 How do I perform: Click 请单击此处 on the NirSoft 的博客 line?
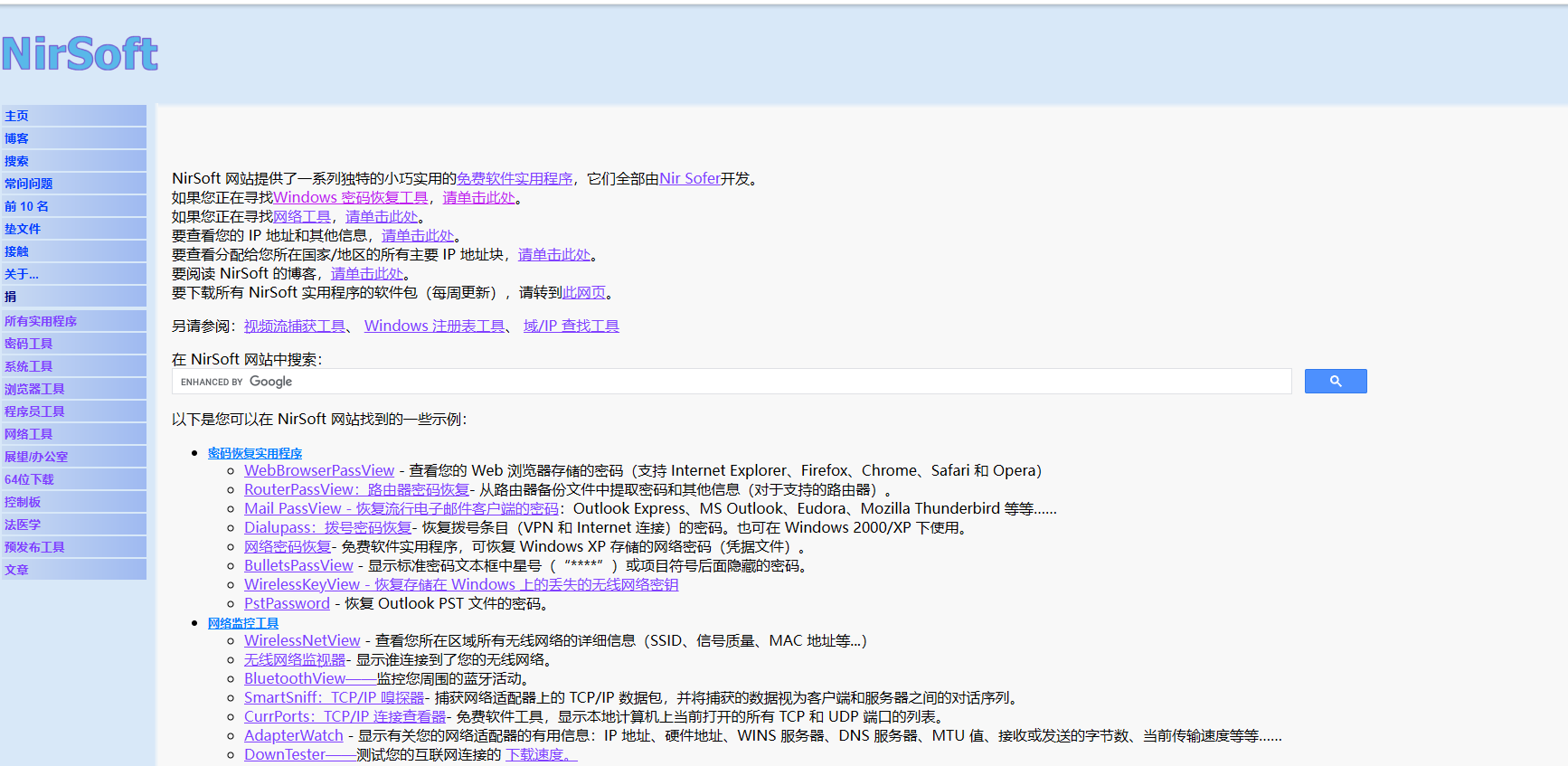367,273
